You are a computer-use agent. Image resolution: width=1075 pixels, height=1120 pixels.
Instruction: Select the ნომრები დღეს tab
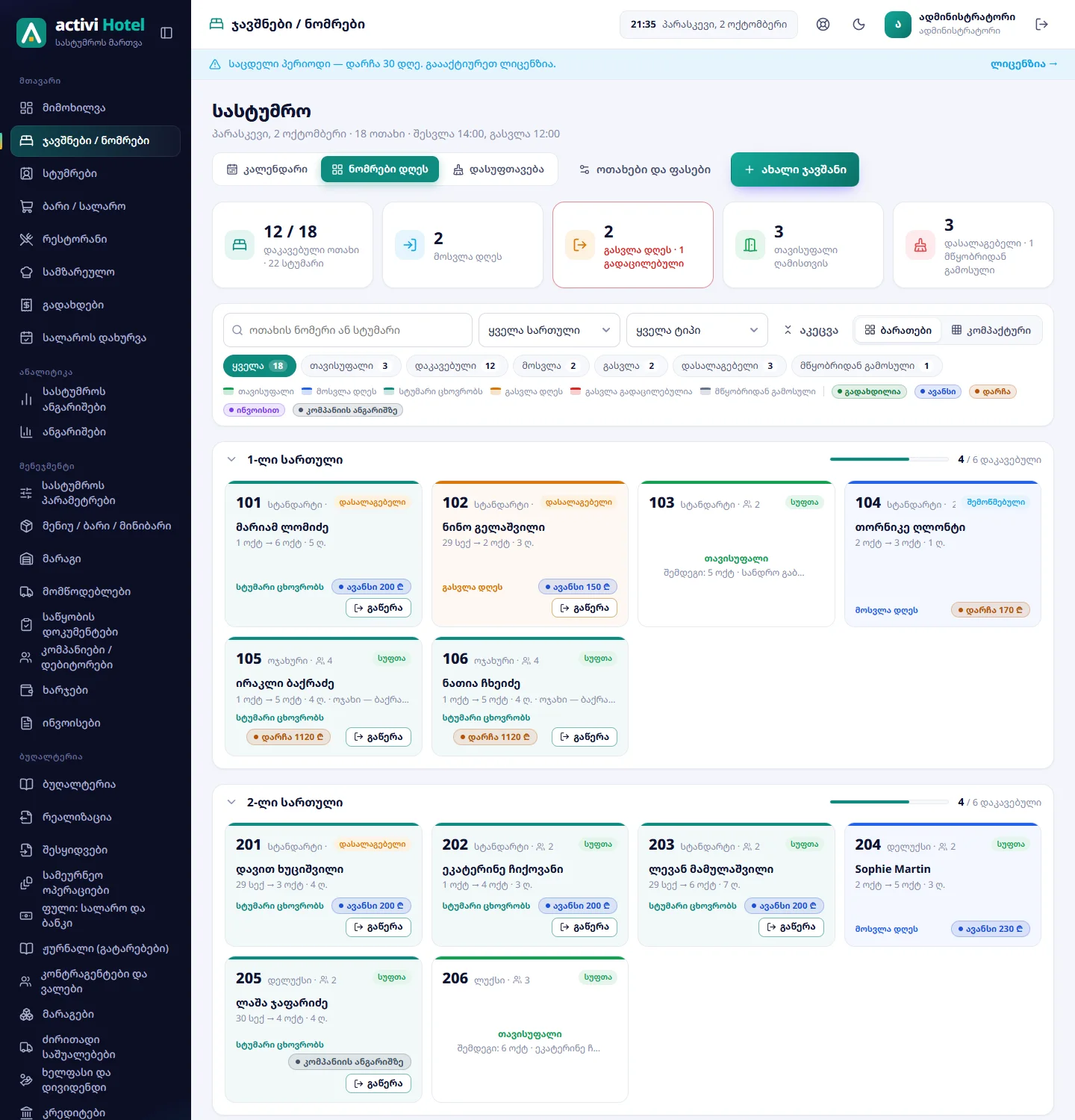[380, 169]
